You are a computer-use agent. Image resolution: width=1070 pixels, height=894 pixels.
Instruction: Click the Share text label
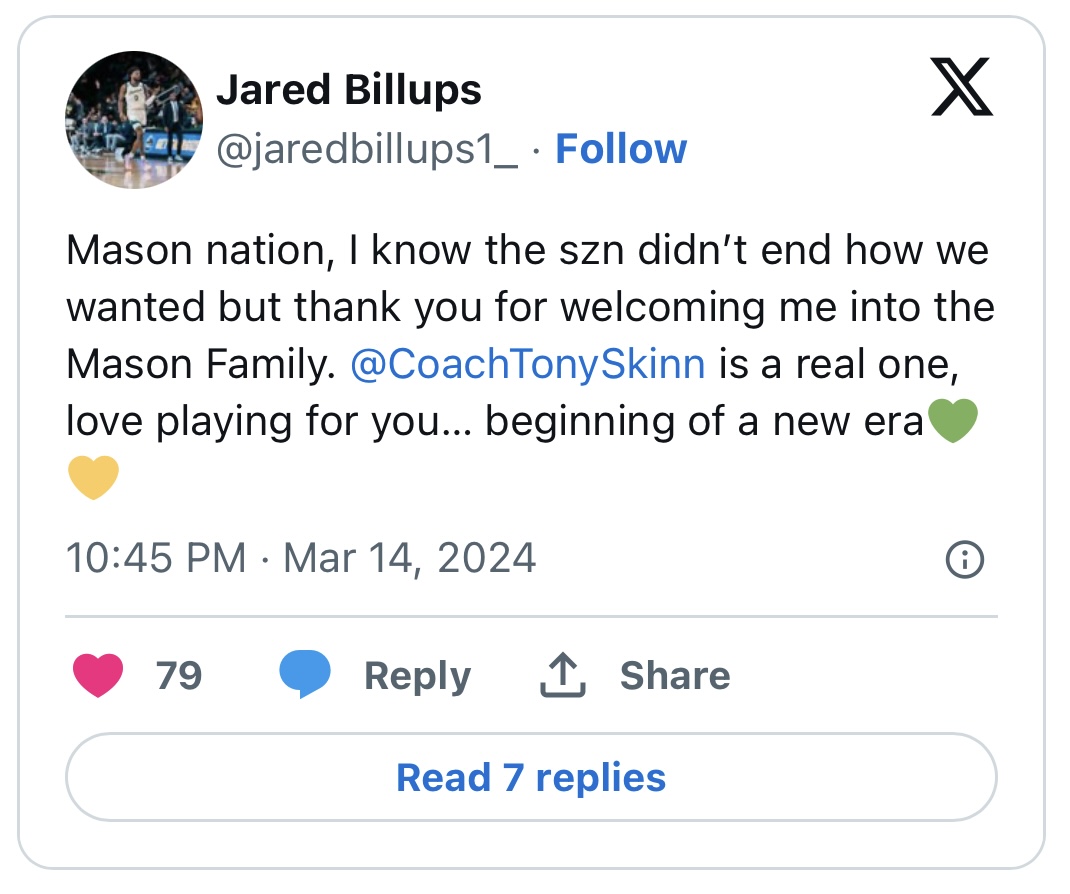point(675,676)
